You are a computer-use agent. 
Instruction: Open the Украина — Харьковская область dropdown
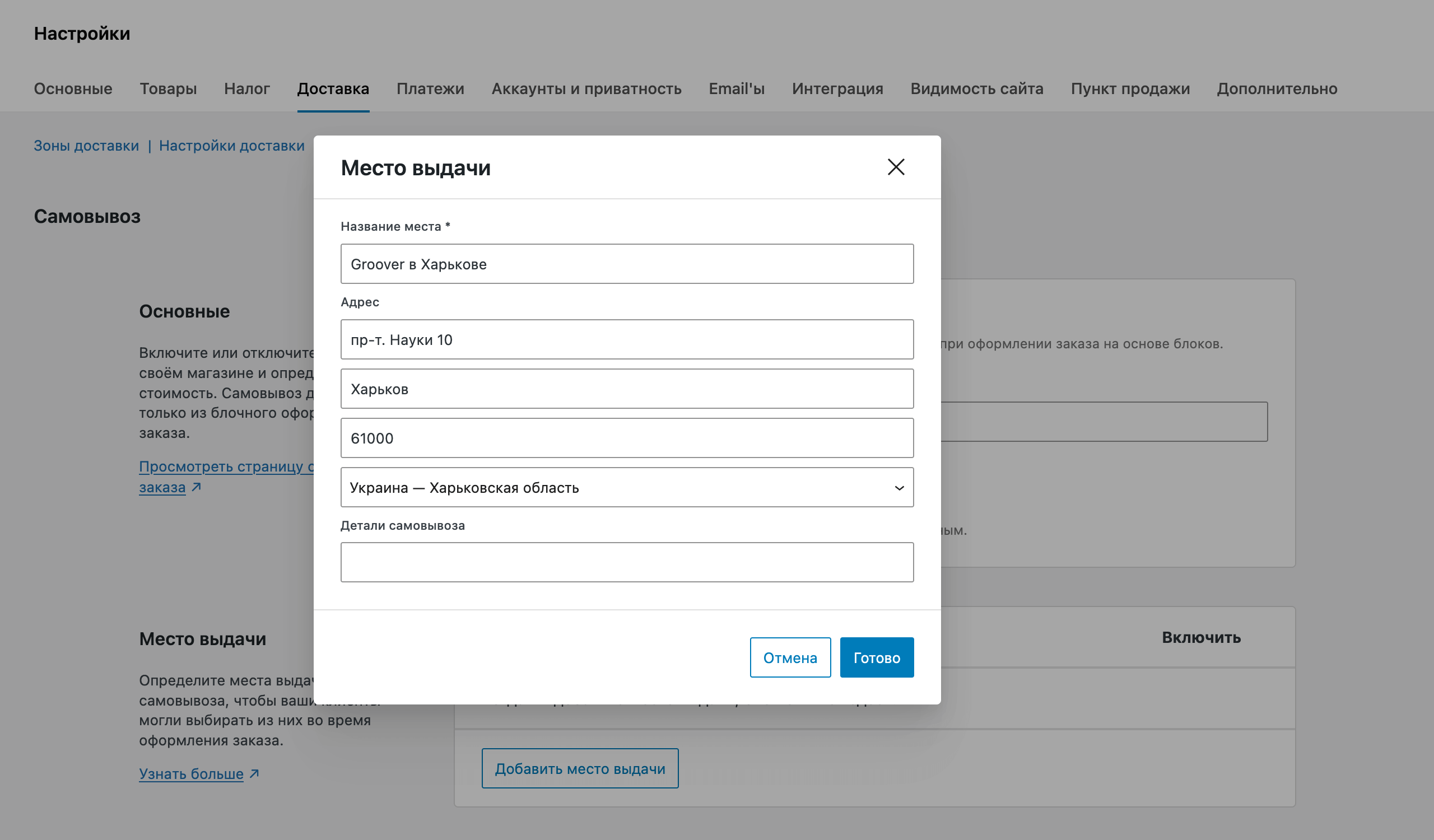click(x=626, y=487)
